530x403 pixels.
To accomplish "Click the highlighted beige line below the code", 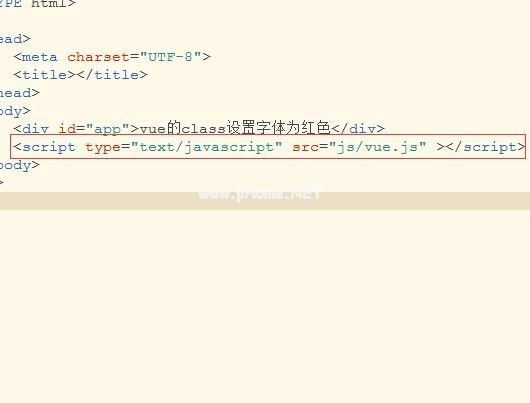I will click(265, 201).
